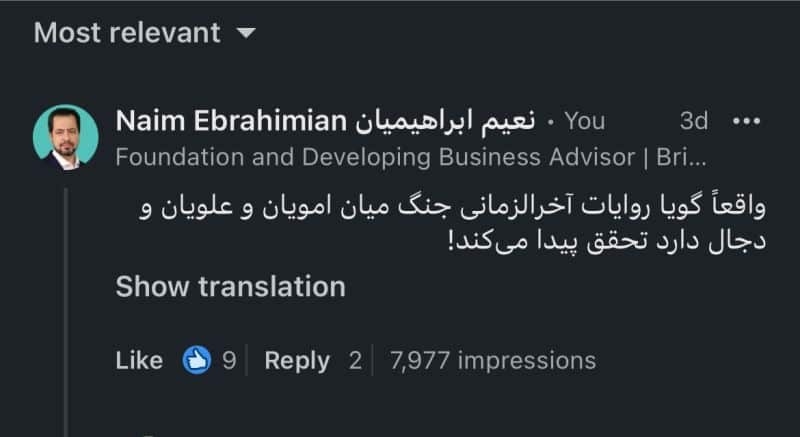This screenshot has height=437, width=800.
Task: Click the Naim Ebrahimian name link
Action: (231, 121)
